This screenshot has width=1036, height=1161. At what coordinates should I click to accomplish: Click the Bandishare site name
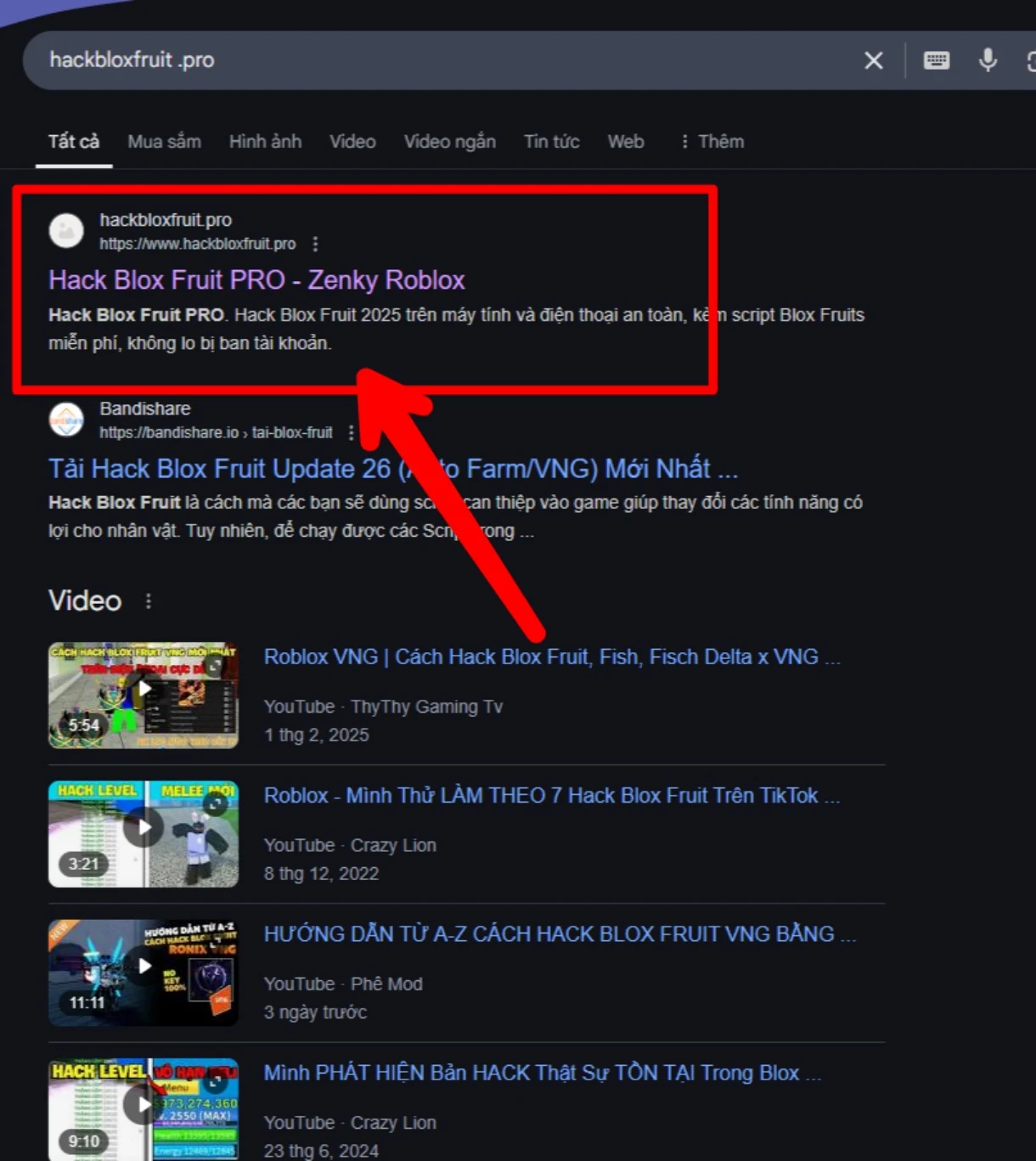click(x=145, y=409)
